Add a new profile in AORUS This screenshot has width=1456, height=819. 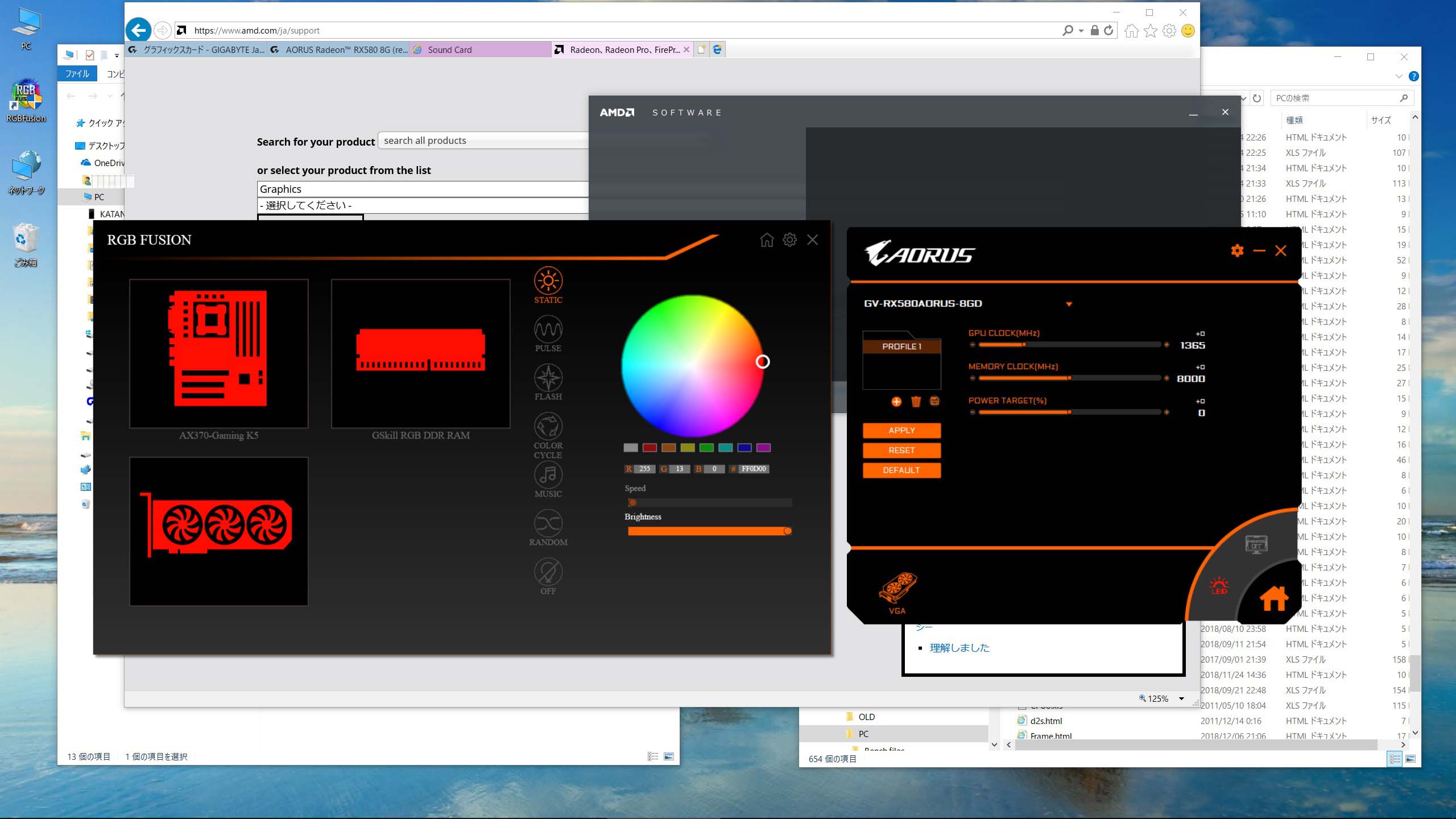(896, 402)
